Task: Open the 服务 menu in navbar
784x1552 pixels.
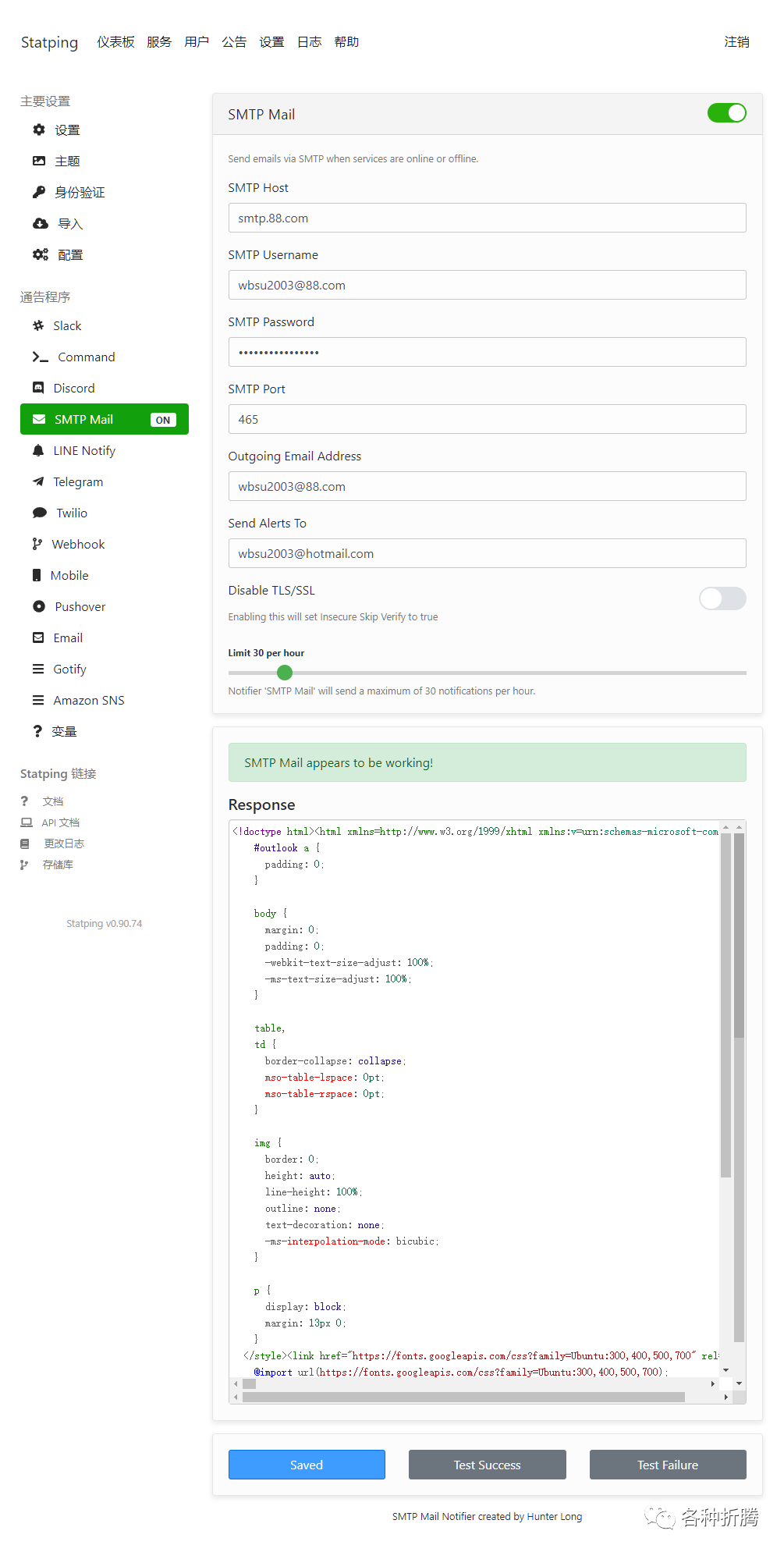Action: pos(159,42)
